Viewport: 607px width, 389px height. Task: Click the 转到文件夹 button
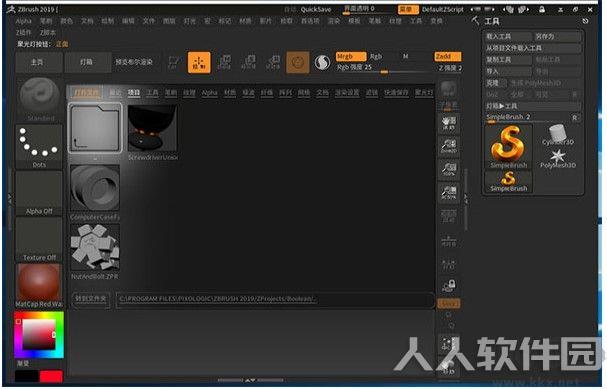91,299
